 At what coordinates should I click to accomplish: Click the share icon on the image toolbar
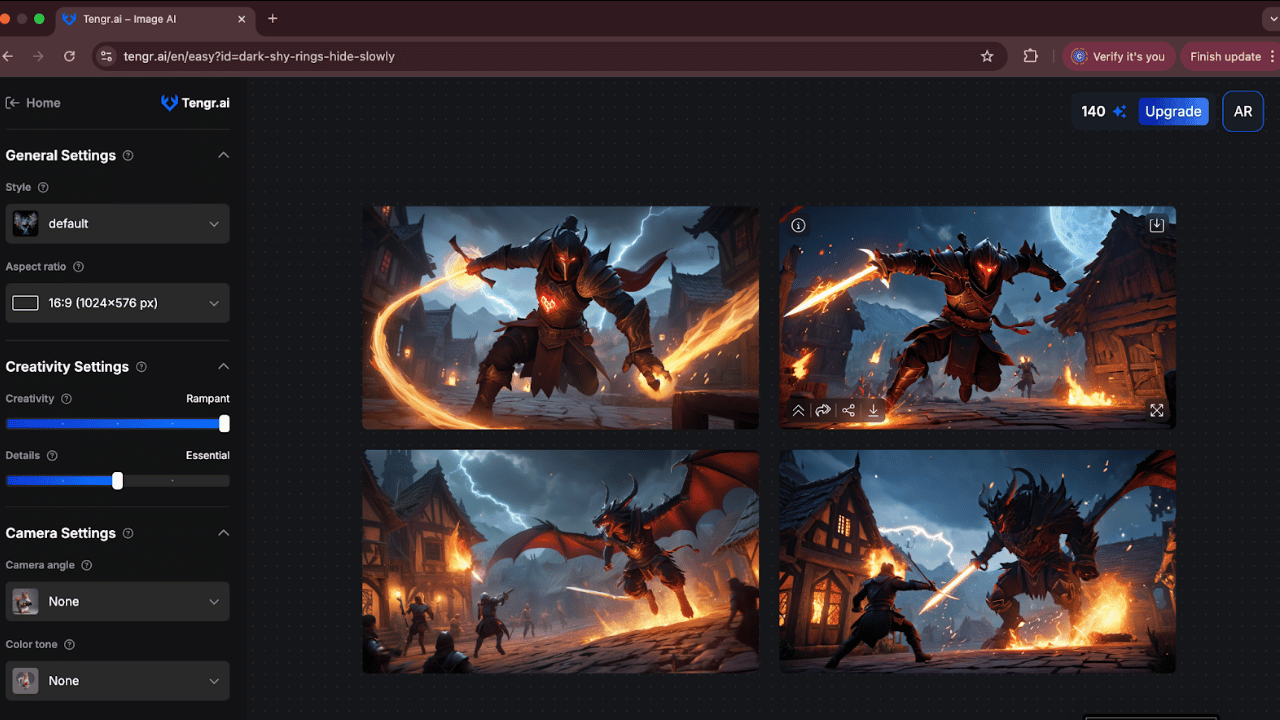[848, 410]
